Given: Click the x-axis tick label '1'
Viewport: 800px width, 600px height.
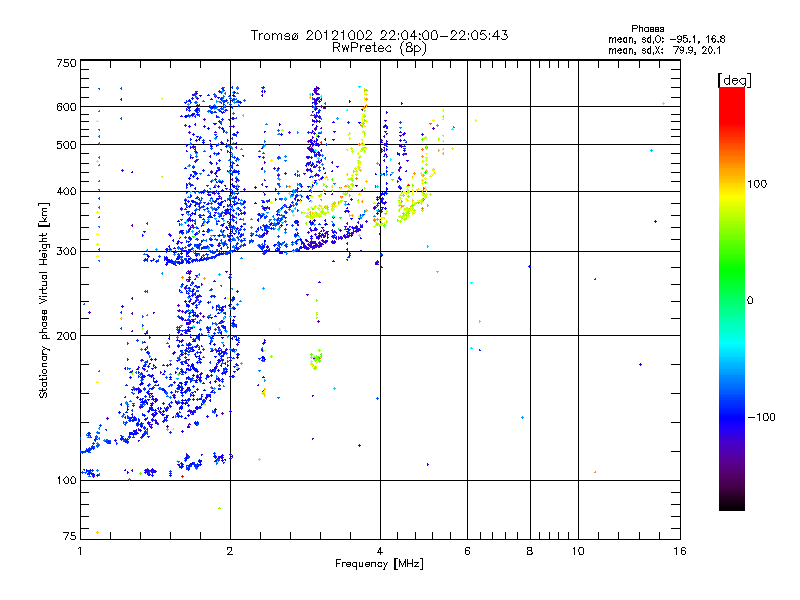Looking at the screenshot, I should tap(80, 551).
